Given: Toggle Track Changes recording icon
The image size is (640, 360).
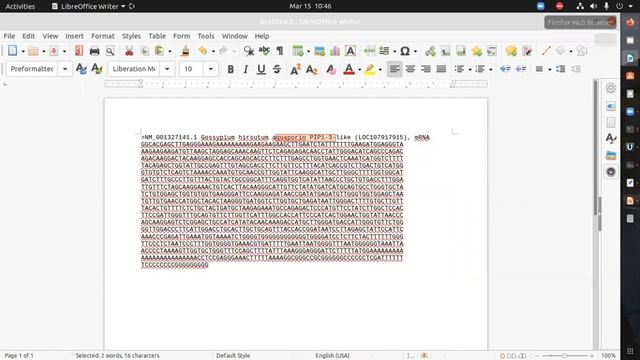Looking at the screenshot, I should click(x=527, y=51).
